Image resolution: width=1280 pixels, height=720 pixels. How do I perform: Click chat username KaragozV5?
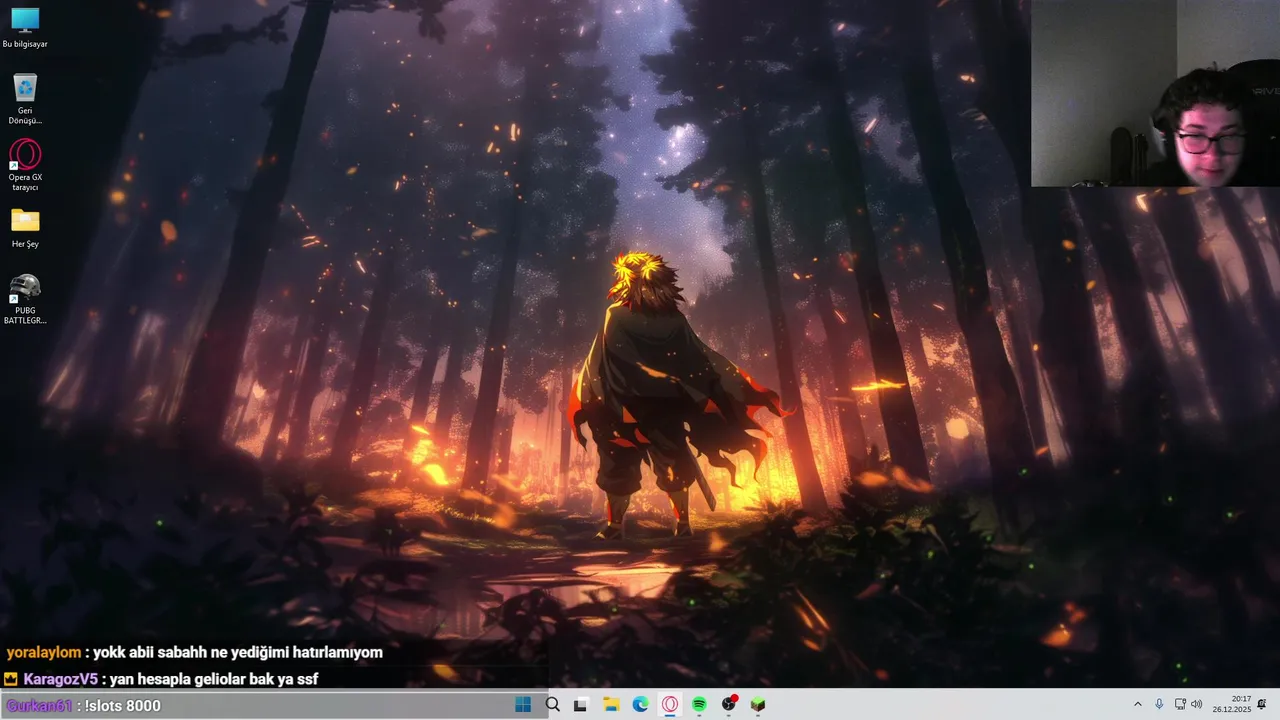click(60, 679)
